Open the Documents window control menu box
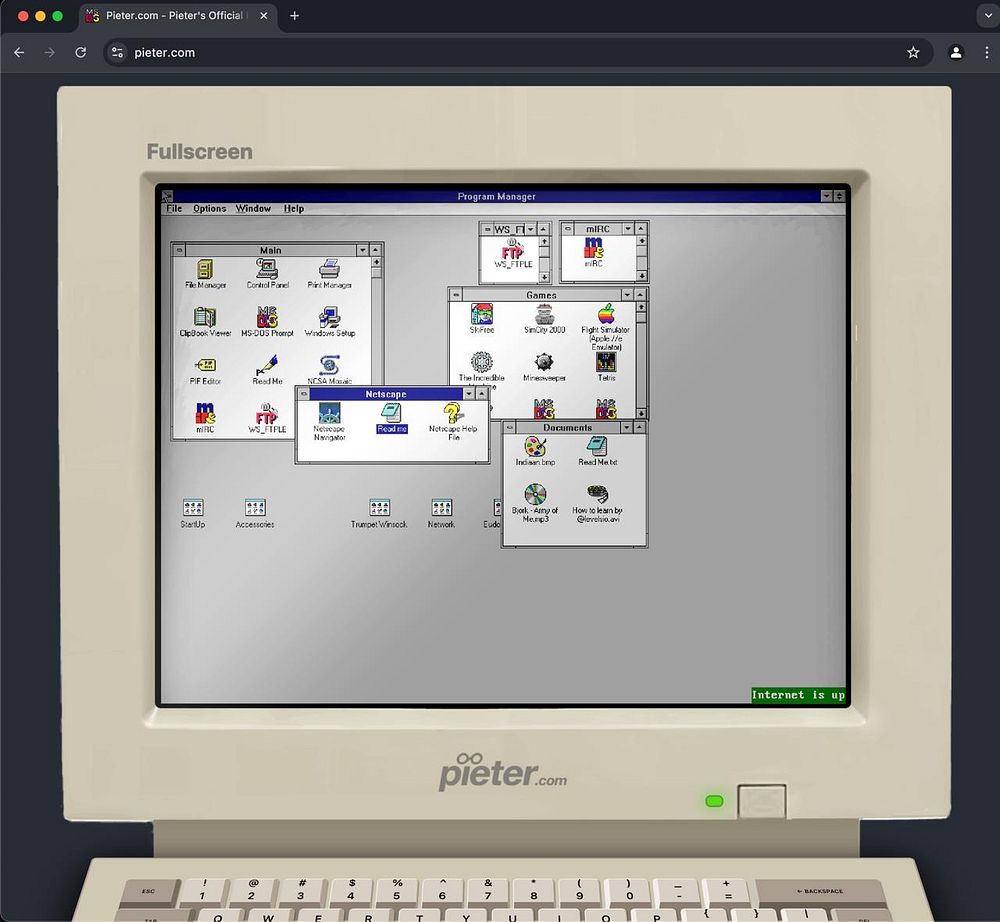 (510, 427)
